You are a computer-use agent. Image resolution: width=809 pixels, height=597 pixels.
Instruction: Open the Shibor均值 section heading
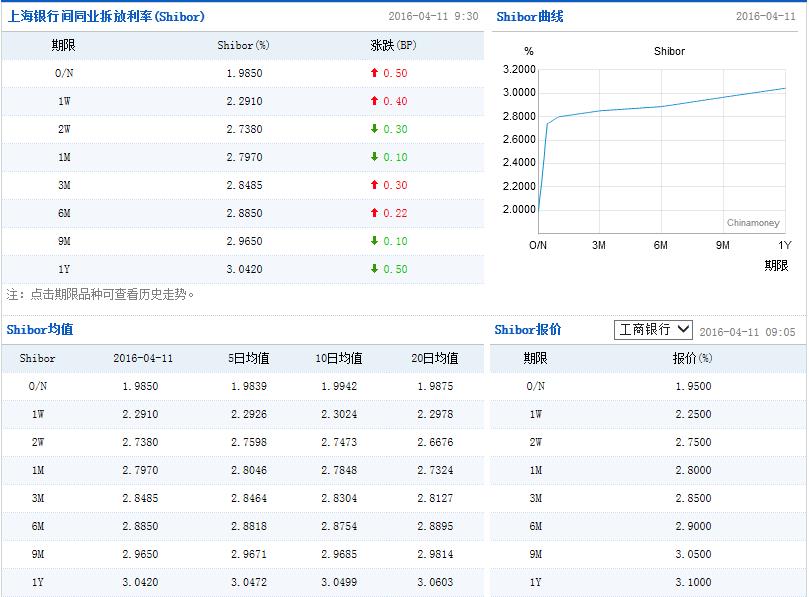click(x=40, y=329)
